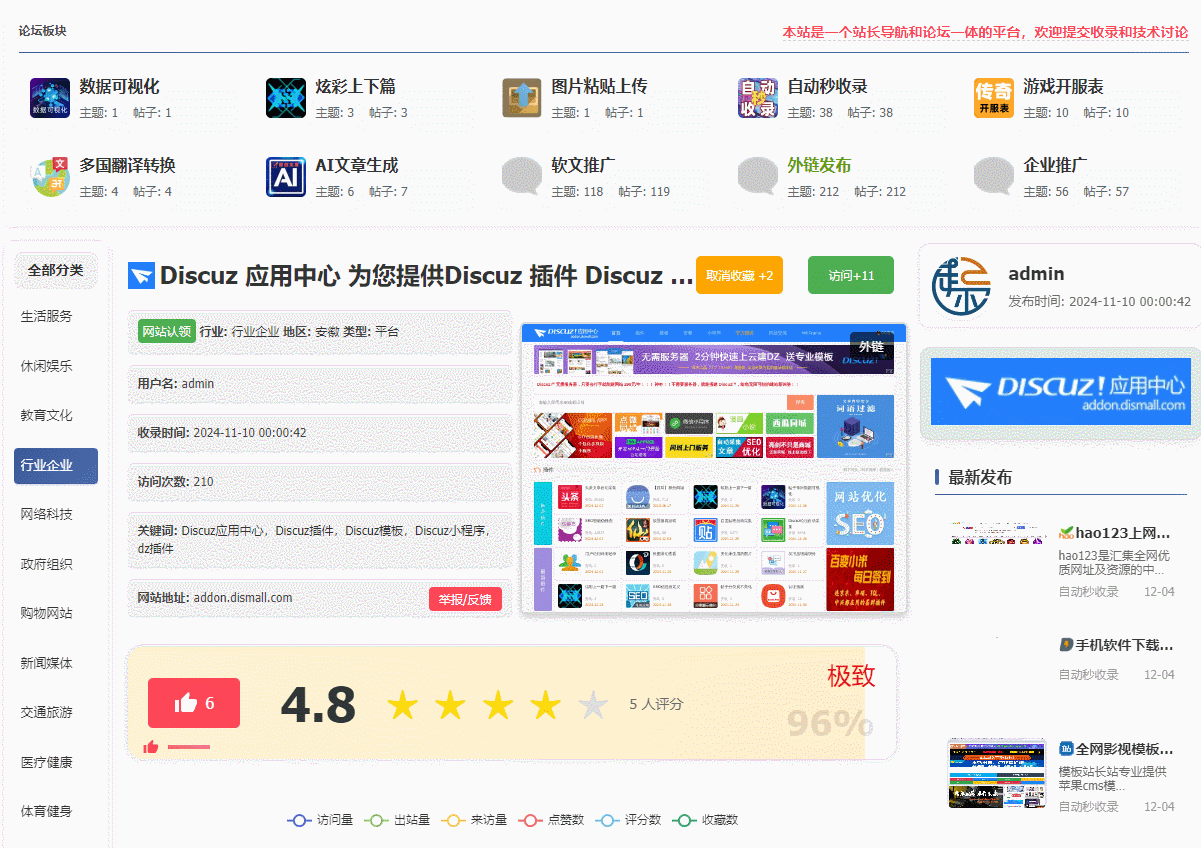
Task: Rate with the first yellow star
Action: pyautogui.click(x=402, y=705)
